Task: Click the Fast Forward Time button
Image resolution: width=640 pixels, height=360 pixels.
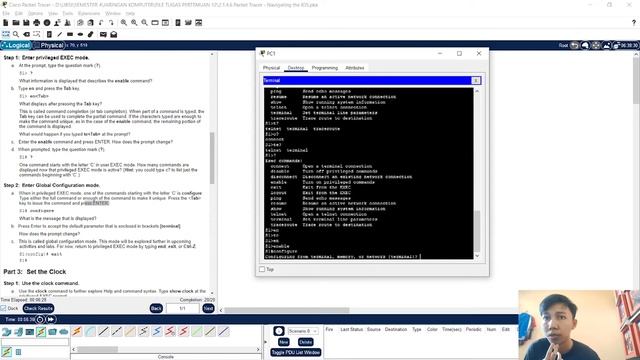Action: (x=51, y=320)
